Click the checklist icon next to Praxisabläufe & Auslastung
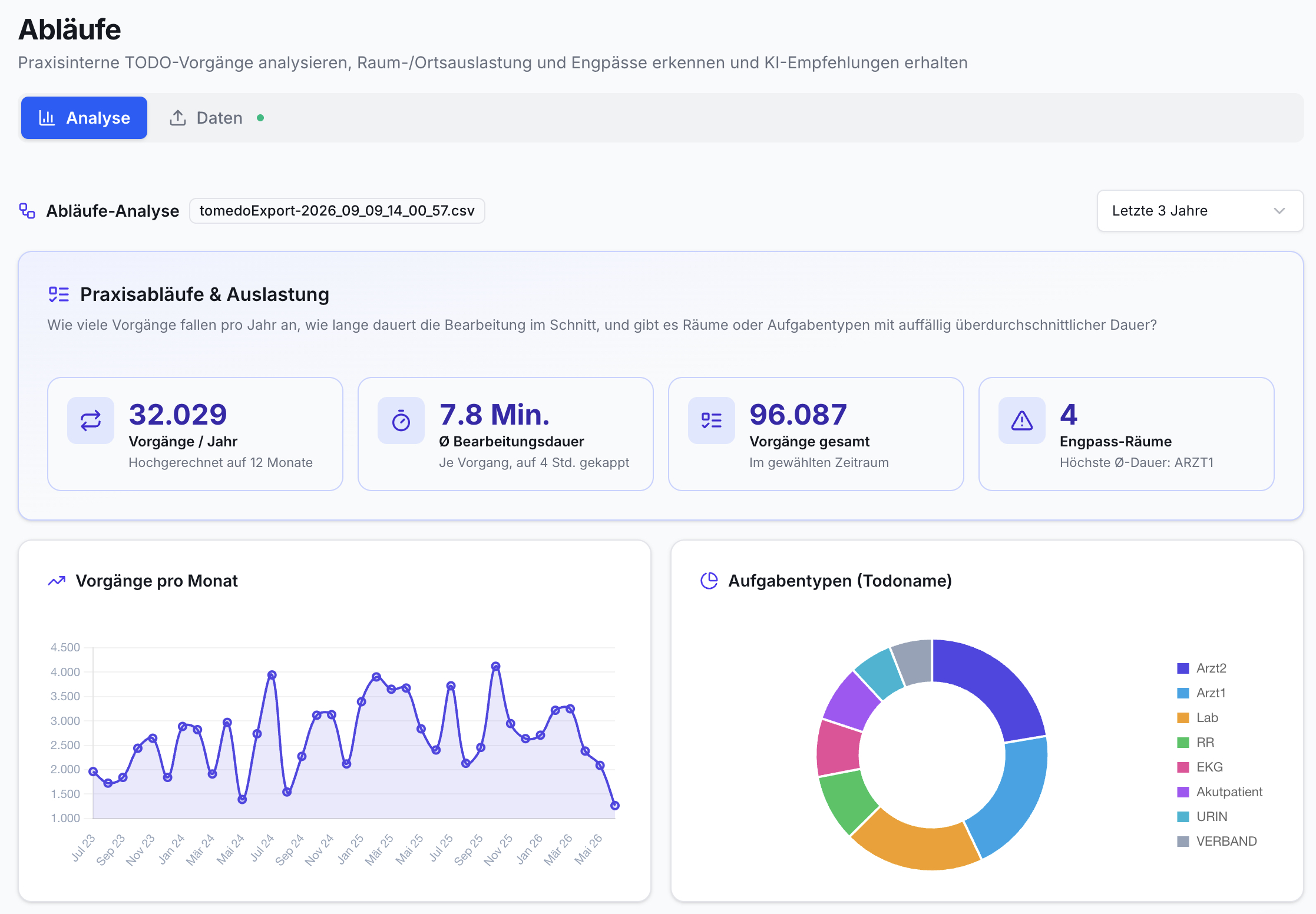Viewport: 1316px width, 914px height. (59, 294)
